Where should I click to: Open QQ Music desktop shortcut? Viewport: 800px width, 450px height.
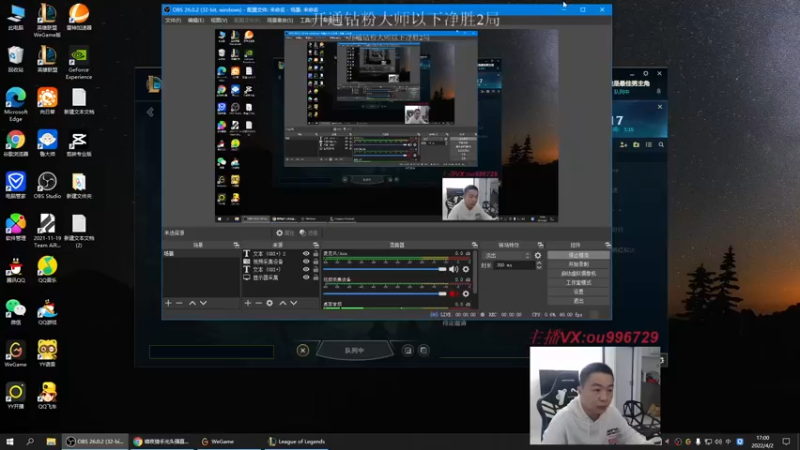click(47, 270)
